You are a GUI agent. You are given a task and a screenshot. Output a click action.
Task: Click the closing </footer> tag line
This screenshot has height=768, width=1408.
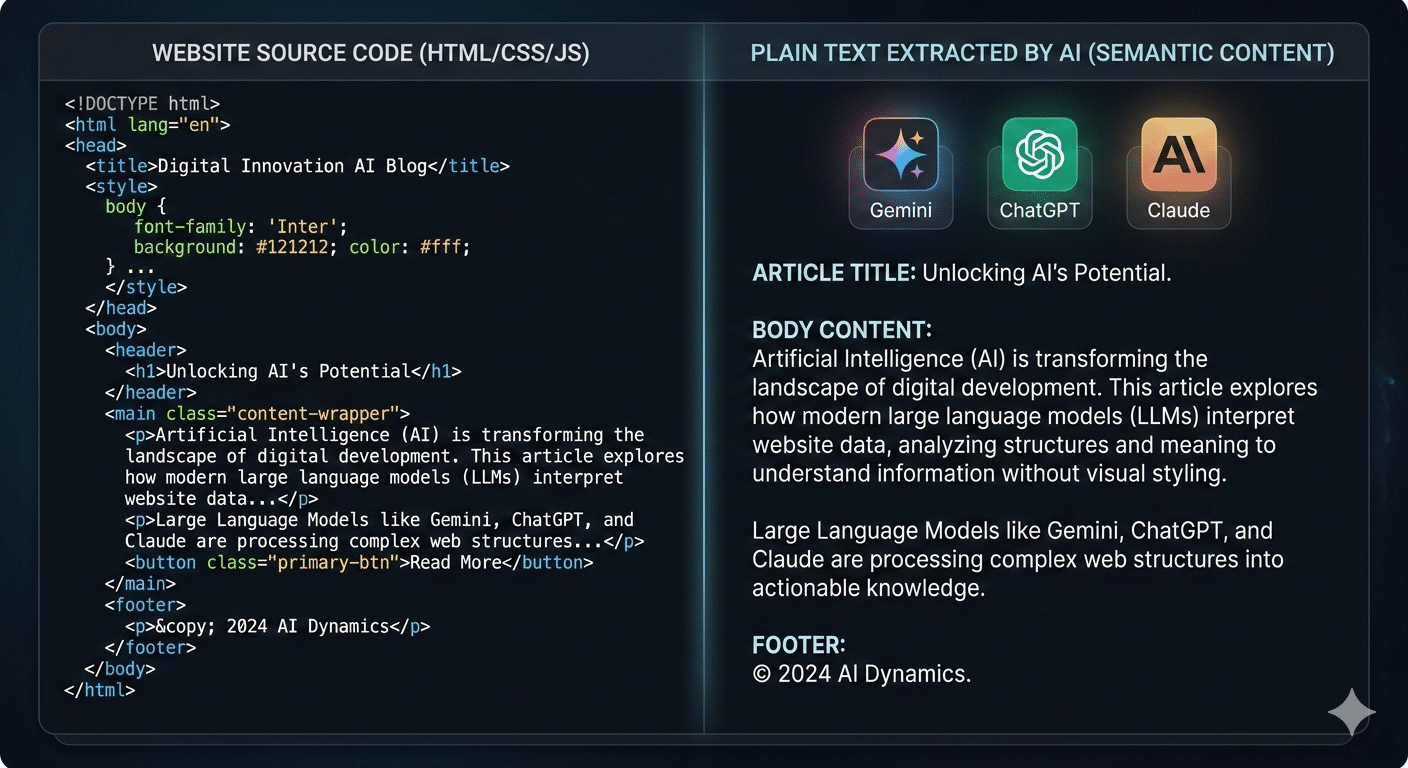151,648
